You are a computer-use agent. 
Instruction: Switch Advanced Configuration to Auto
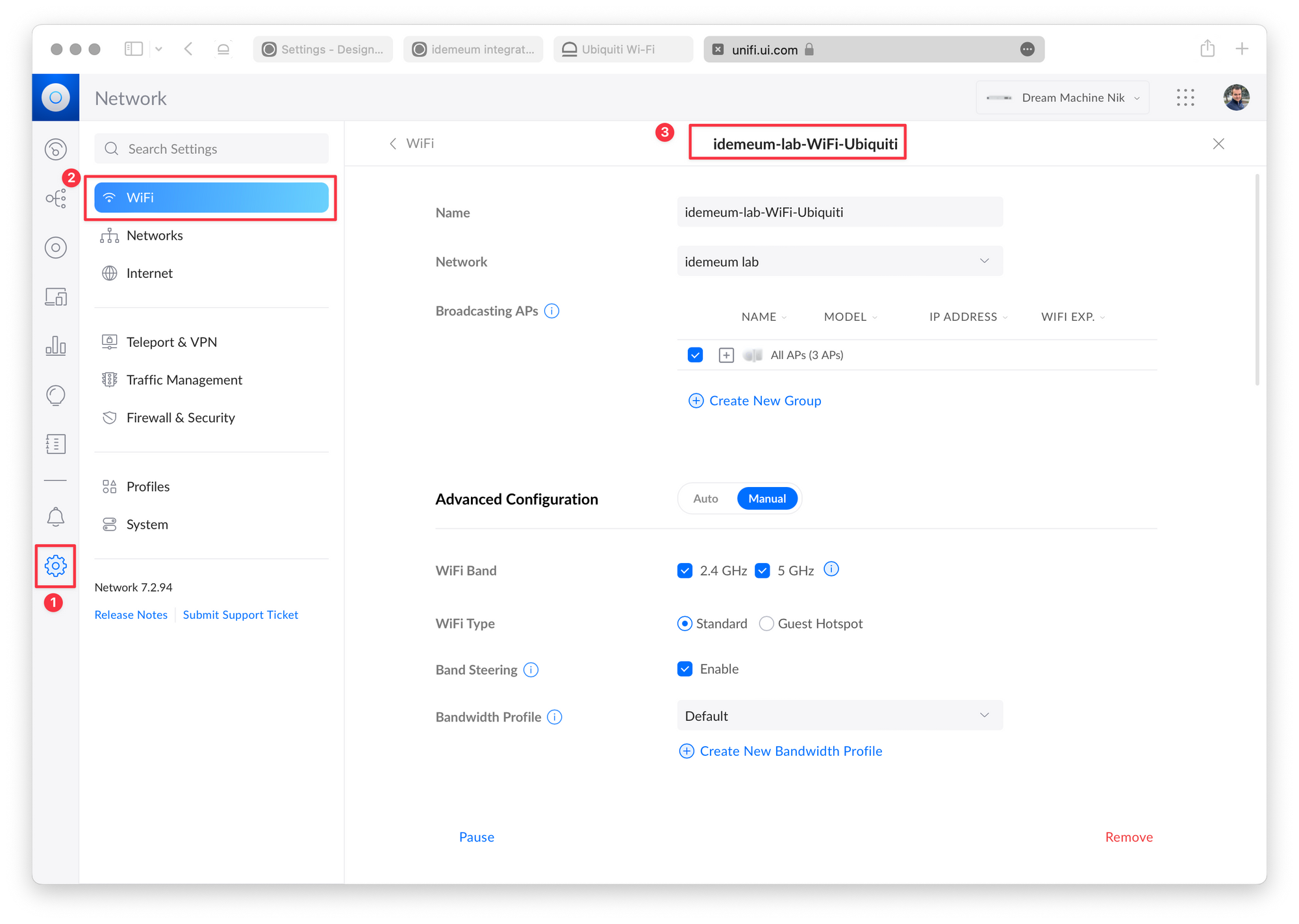[x=705, y=499]
